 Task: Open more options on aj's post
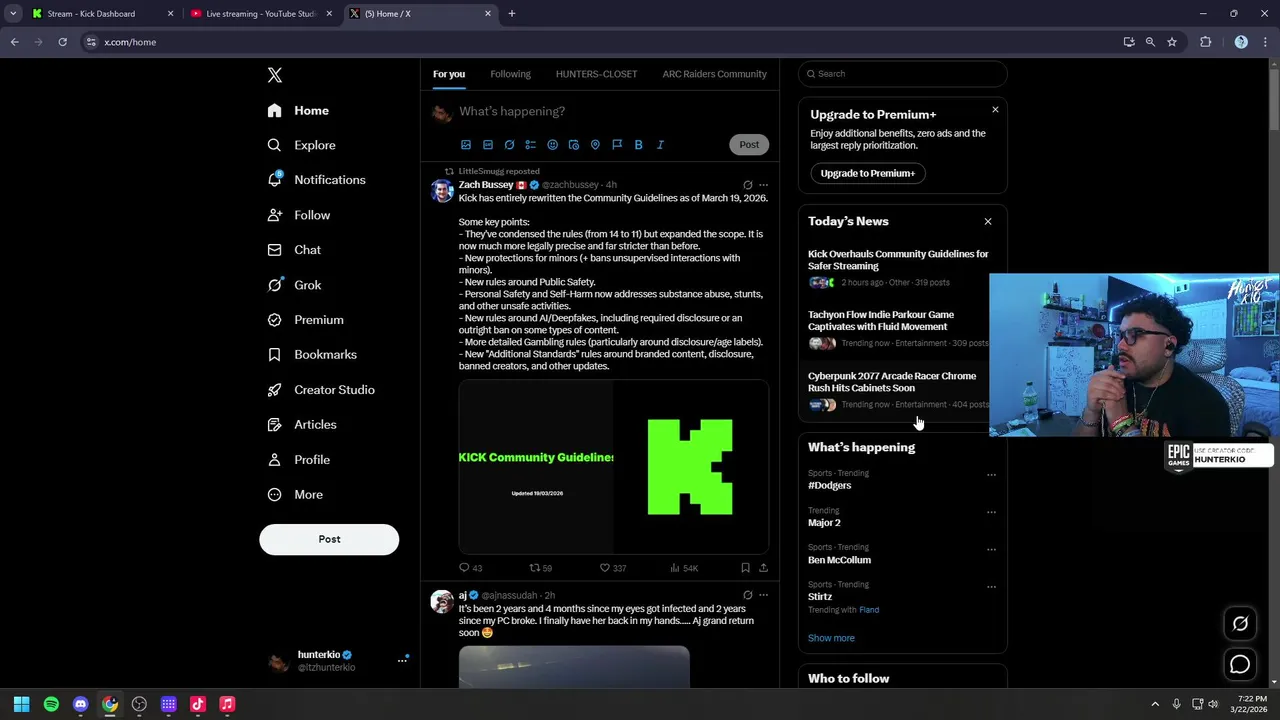tap(763, 595)
